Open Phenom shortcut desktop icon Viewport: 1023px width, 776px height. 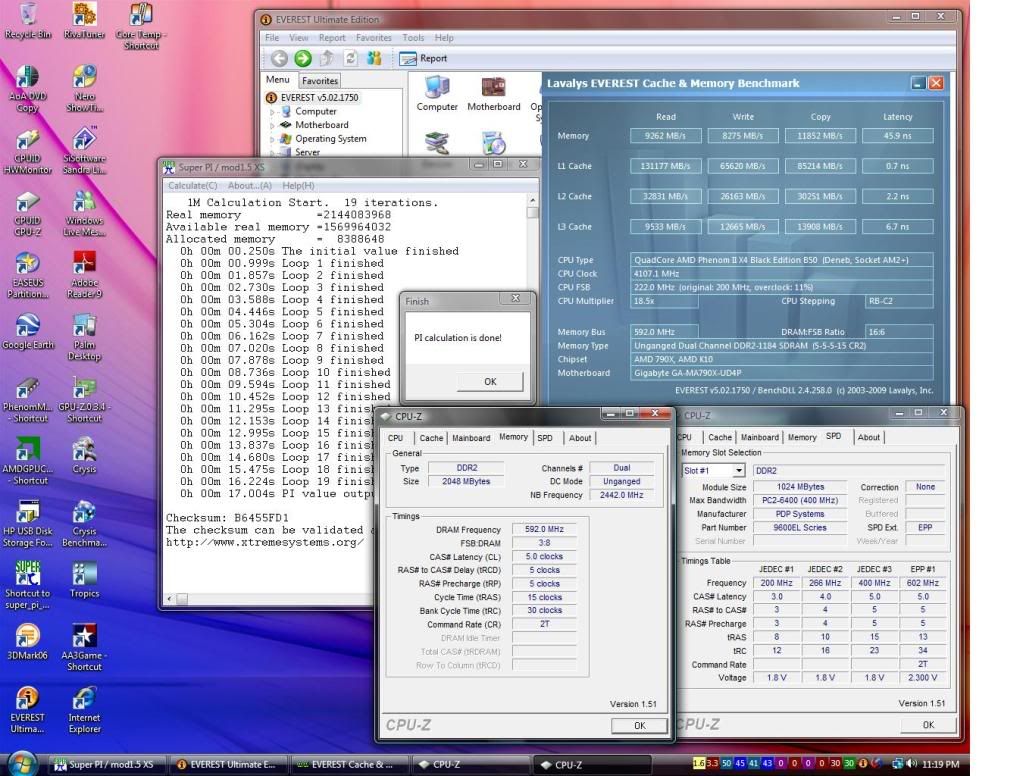click(x=27, y=399)
